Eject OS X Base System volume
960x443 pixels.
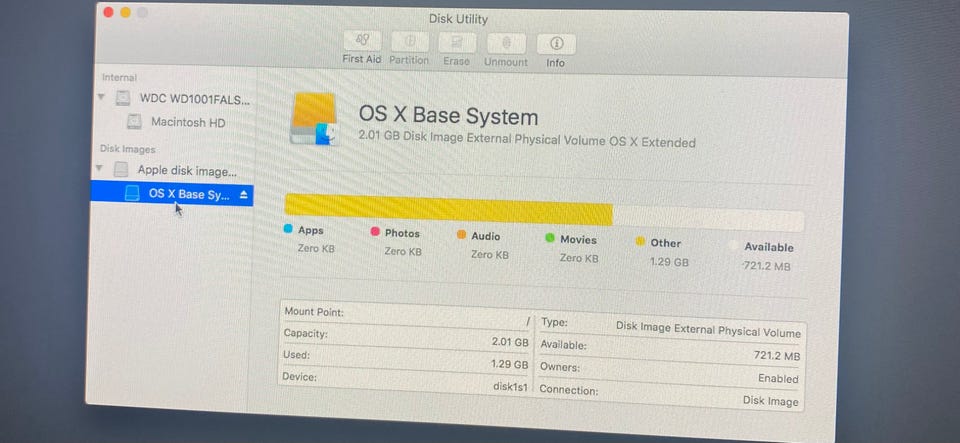coord(243,195)
